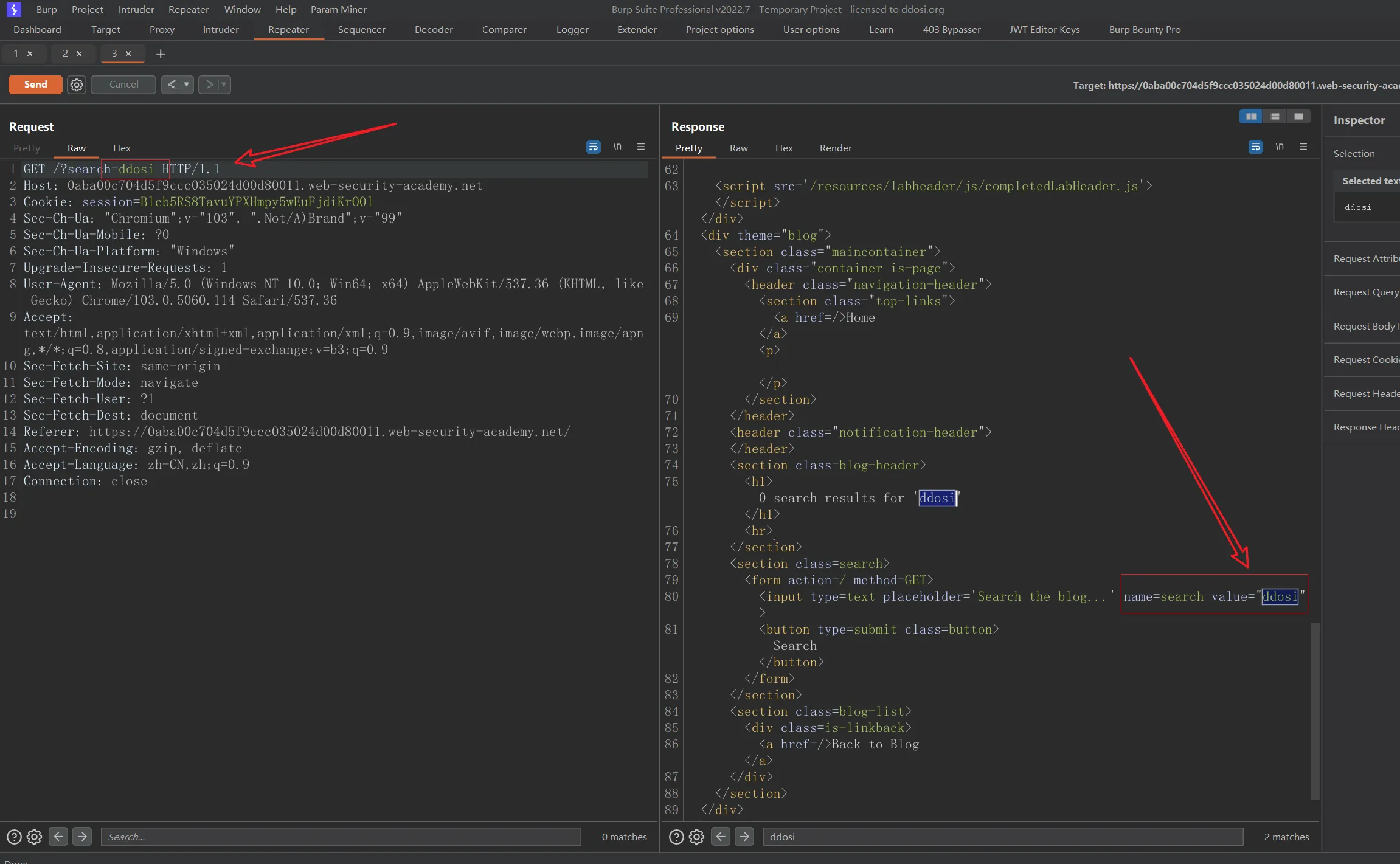Toggle non-printable characters \n in Response pane

[x=1280, y=147]
